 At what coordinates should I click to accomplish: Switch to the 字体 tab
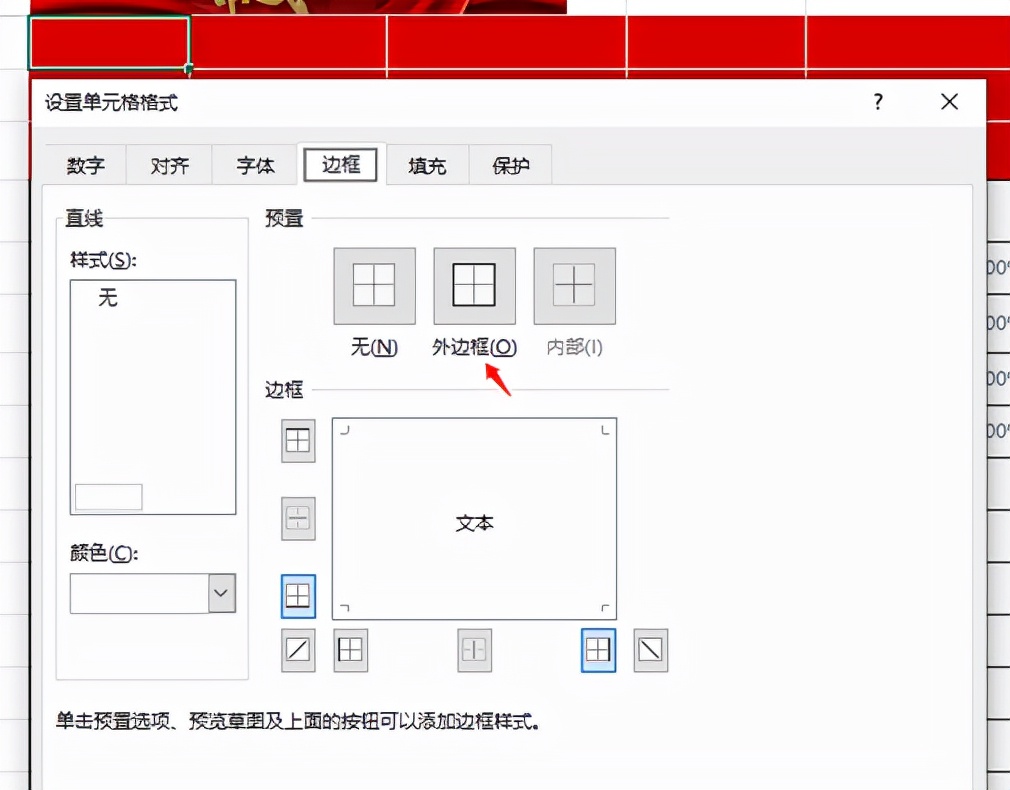point(254,166)
